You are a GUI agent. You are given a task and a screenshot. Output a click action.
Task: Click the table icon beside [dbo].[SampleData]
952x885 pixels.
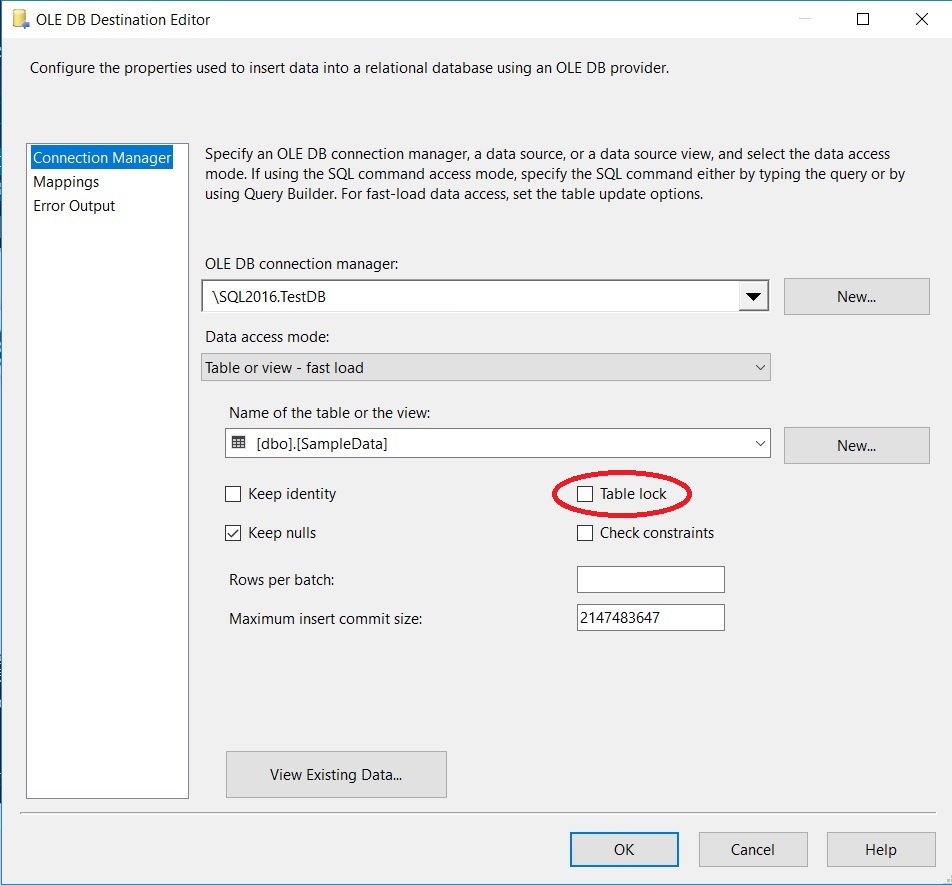coord(238,444)
